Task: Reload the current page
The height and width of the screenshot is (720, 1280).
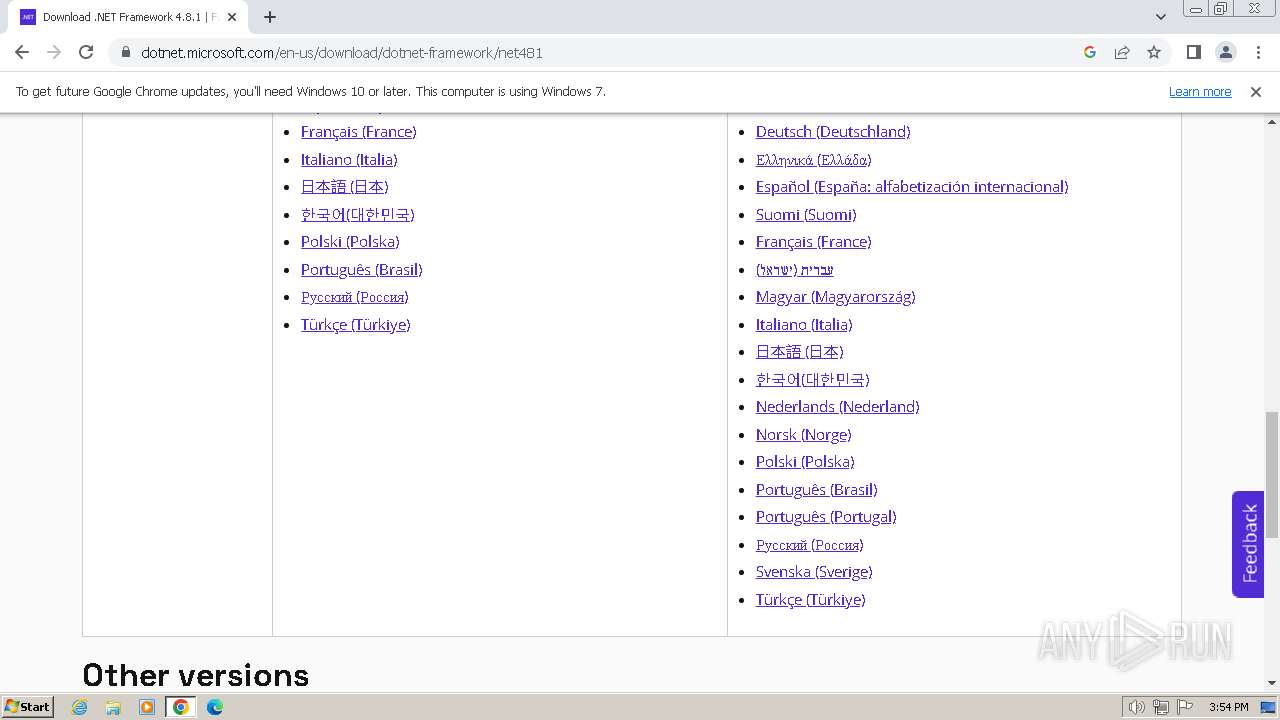Action: click(86, 52)
